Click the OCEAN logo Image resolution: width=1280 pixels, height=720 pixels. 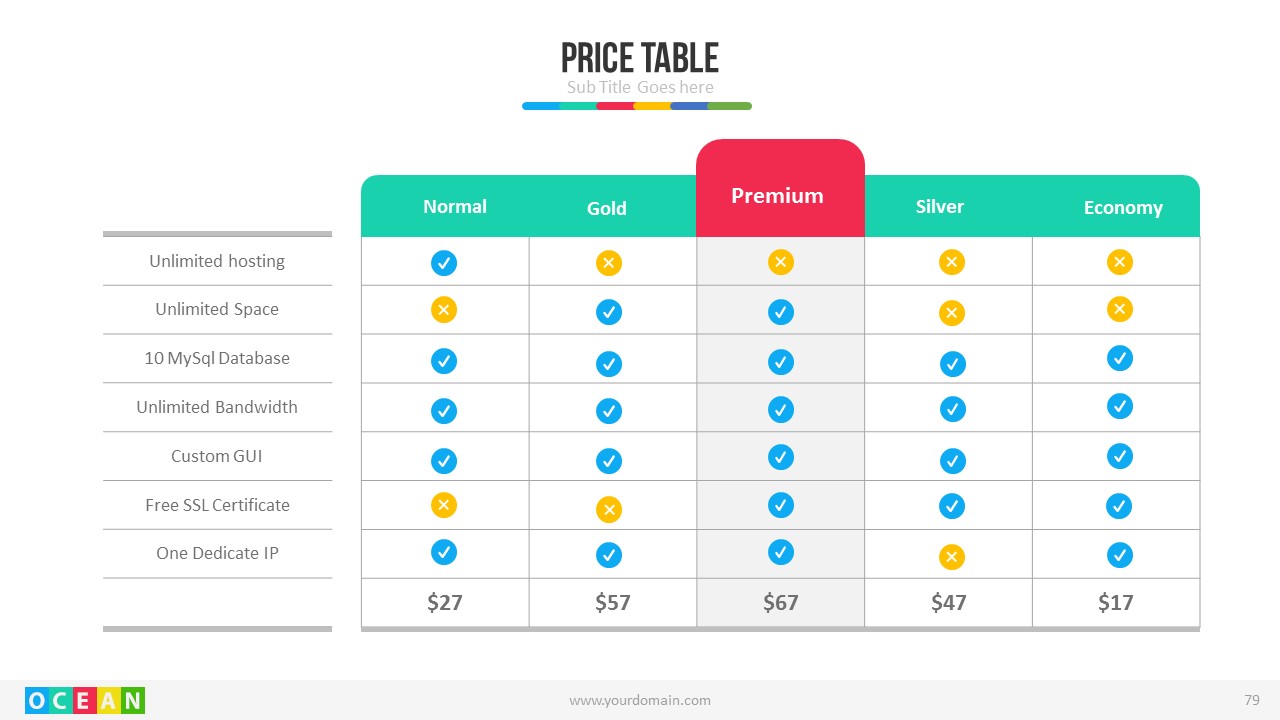point(85,700)
